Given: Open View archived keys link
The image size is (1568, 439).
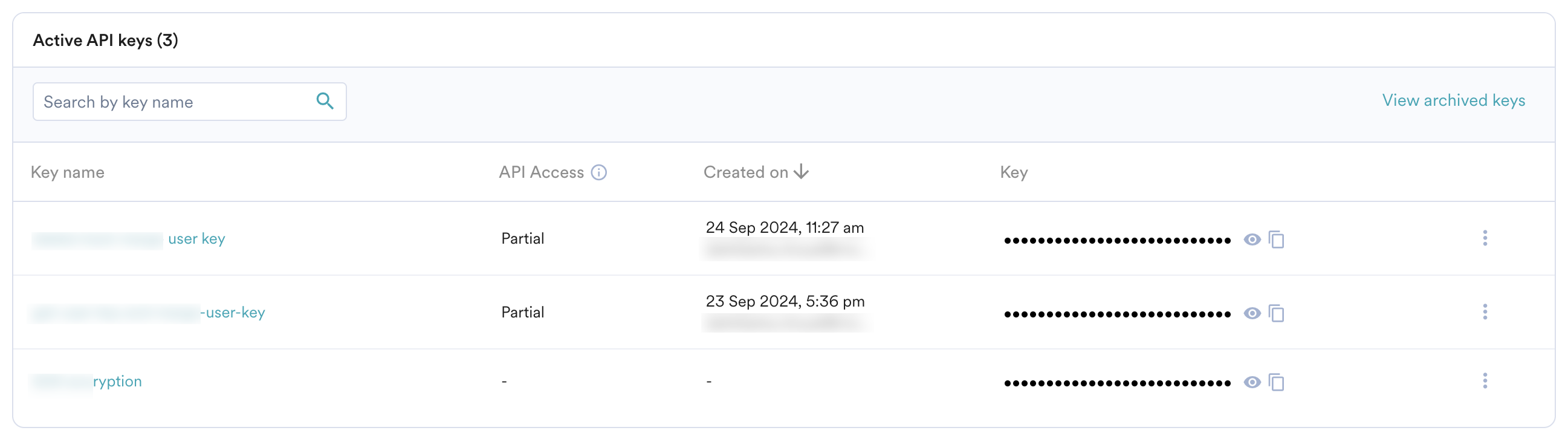Looking at the screenshot, I should click(1453, 100).
